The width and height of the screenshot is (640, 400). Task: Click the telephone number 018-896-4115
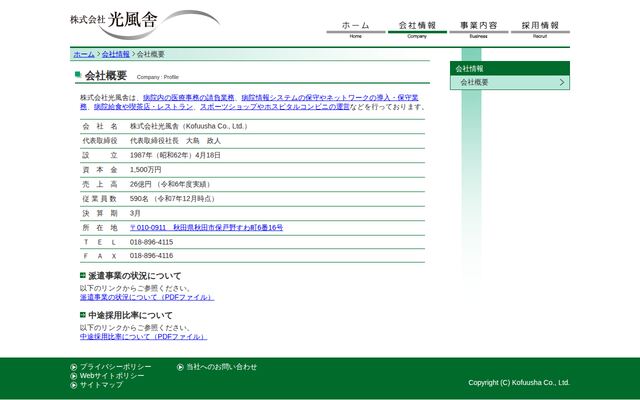click(151, 242)
